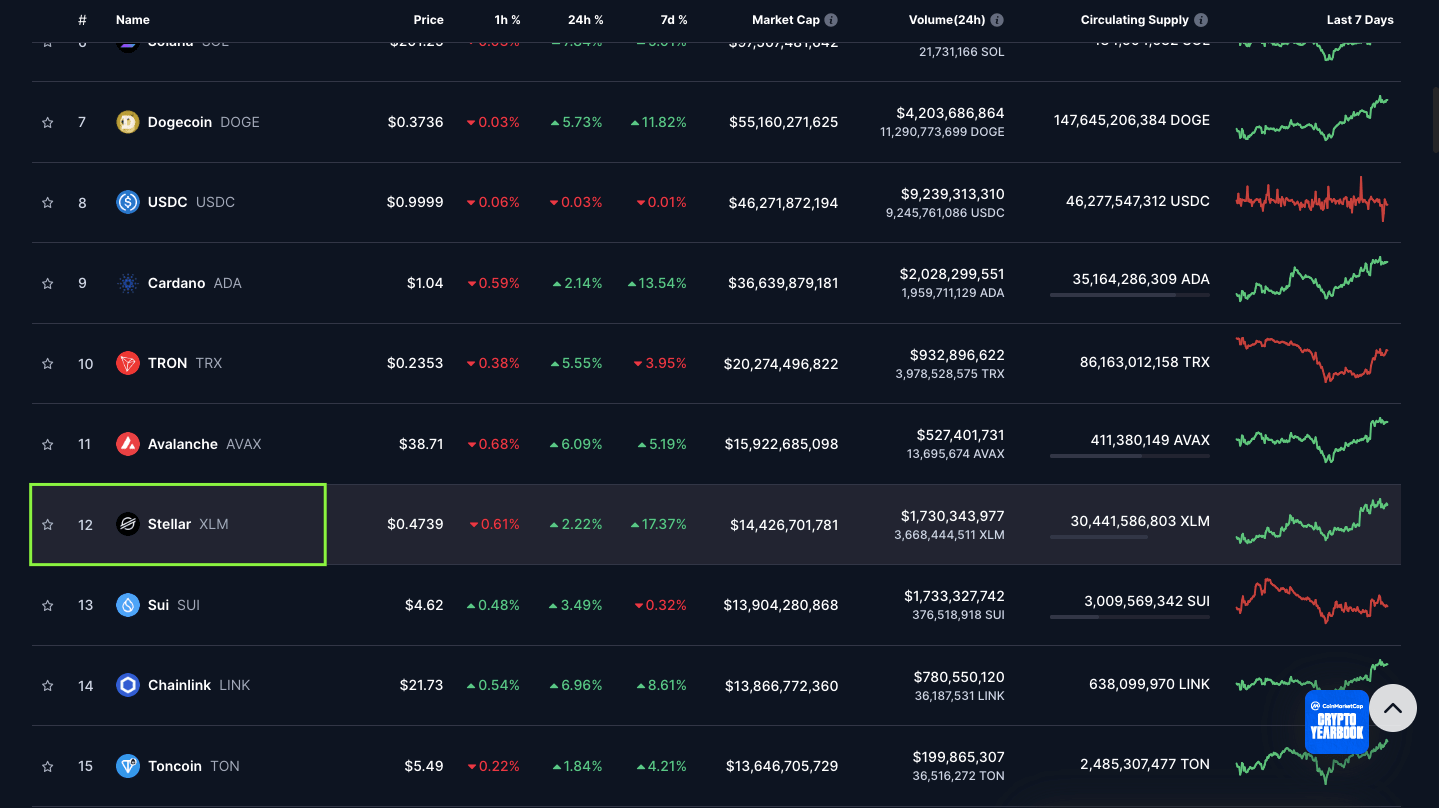Open USDC 7-day sparkline chart
Screen dimensions: 1439x808
pyautogui.click(x=1312, y=199)
